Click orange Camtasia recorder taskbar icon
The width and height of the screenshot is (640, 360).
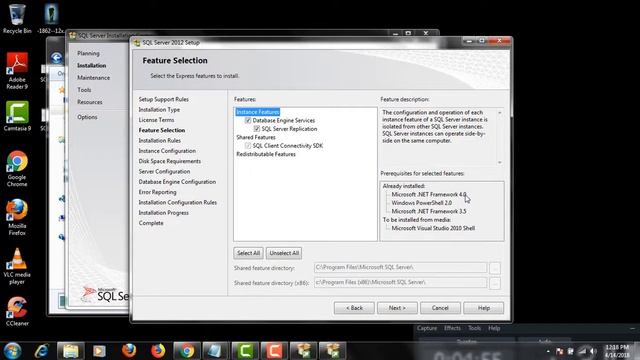pos(274,351)
